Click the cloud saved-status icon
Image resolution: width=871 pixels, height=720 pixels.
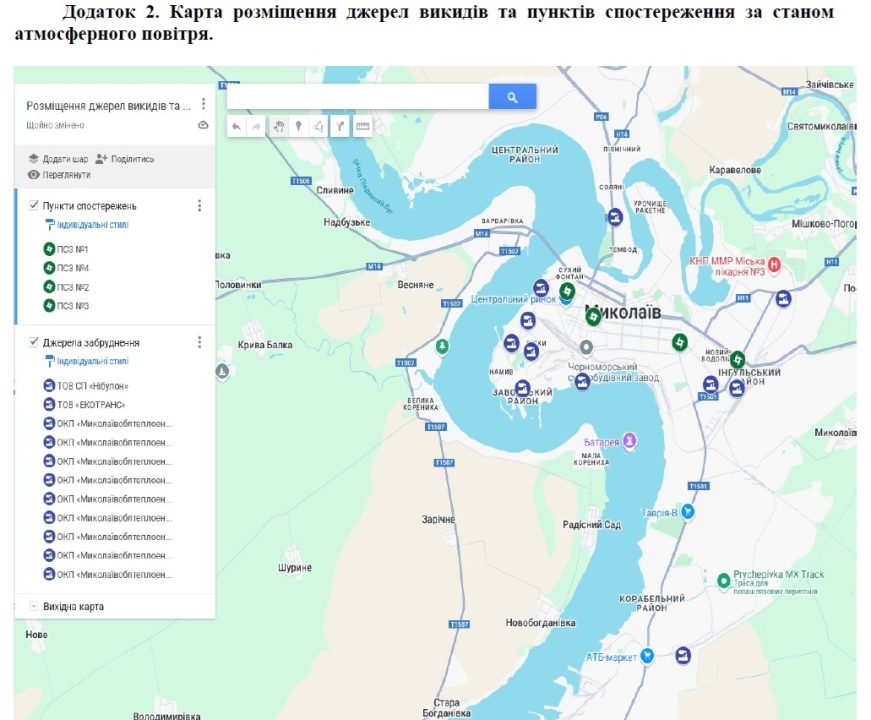[x=203, y=125]
